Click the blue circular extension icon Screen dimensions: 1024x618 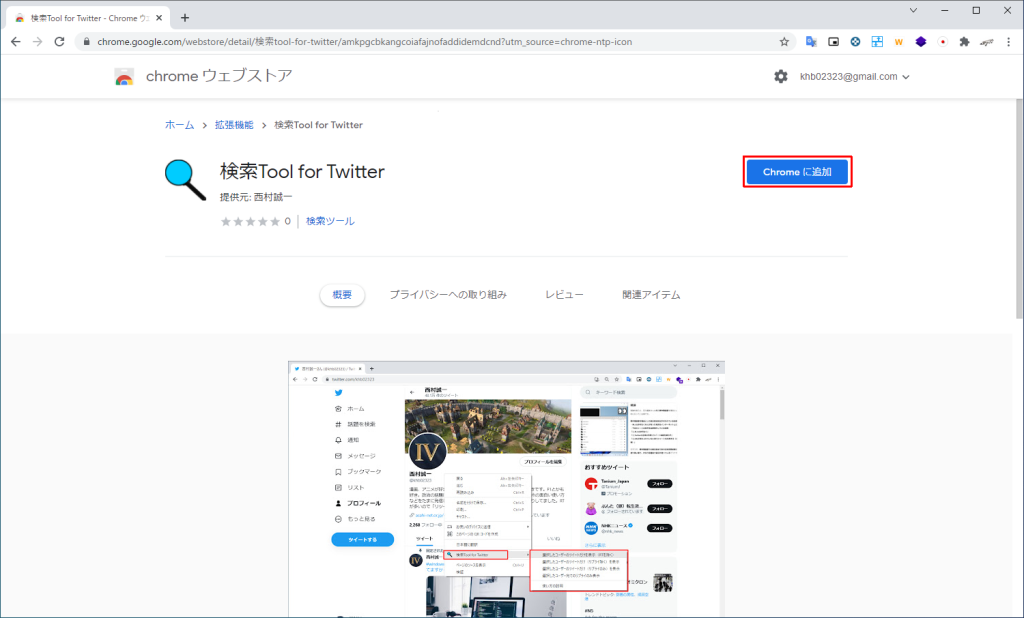point(855,42)
